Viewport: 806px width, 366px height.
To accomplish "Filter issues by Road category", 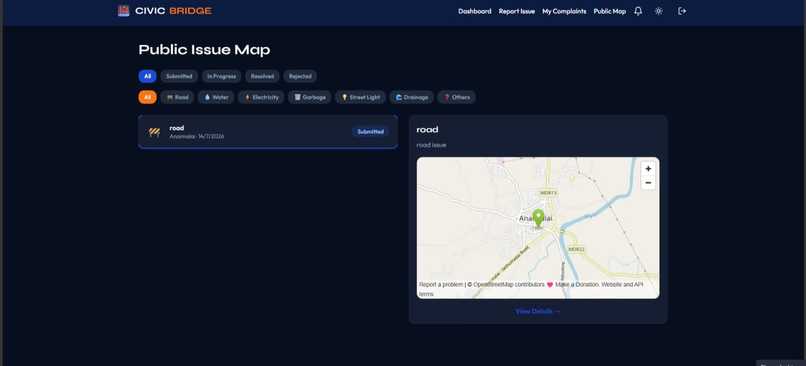I will [177, 97].
